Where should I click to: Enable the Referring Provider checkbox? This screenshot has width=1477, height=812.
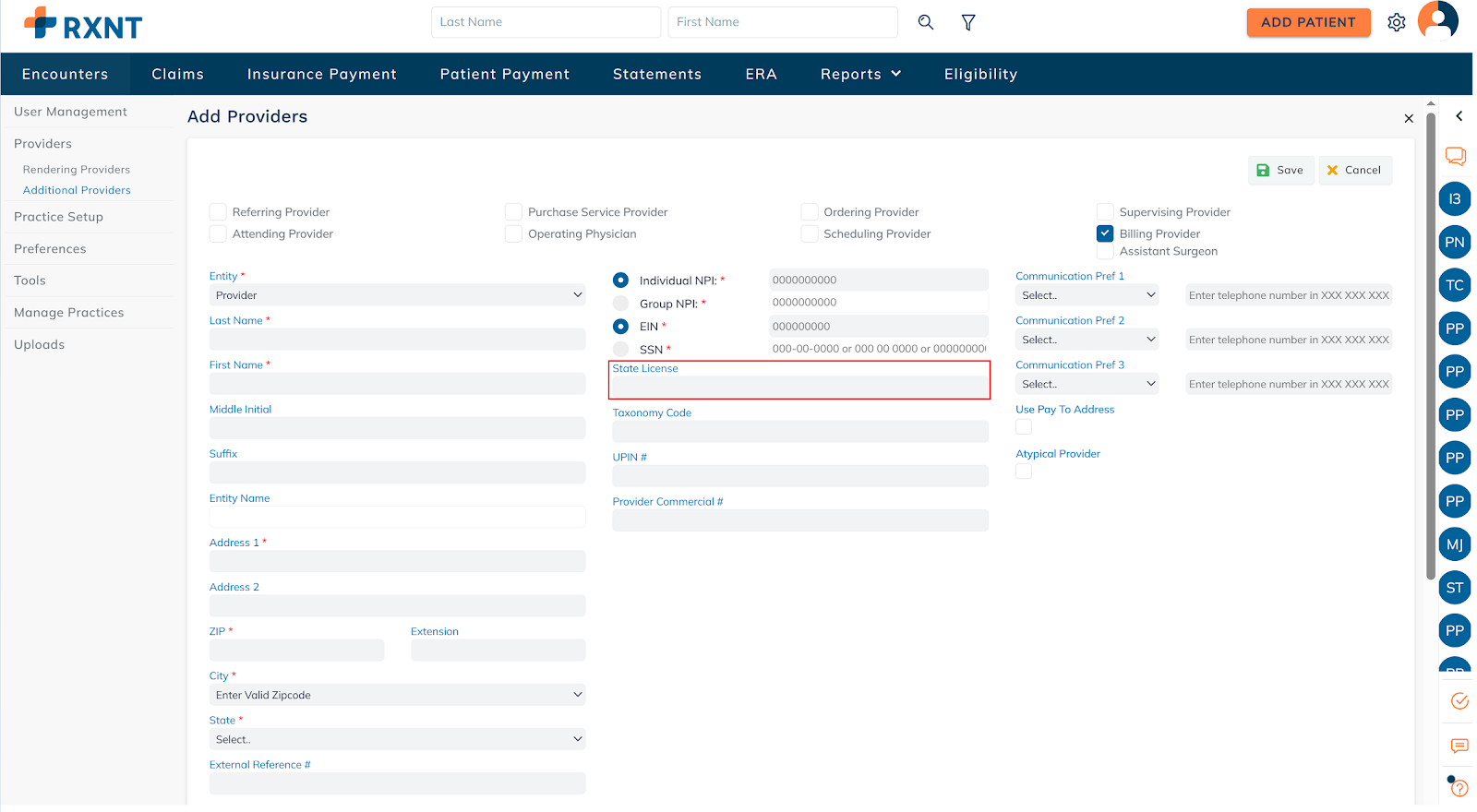click(x=218, y=212)
